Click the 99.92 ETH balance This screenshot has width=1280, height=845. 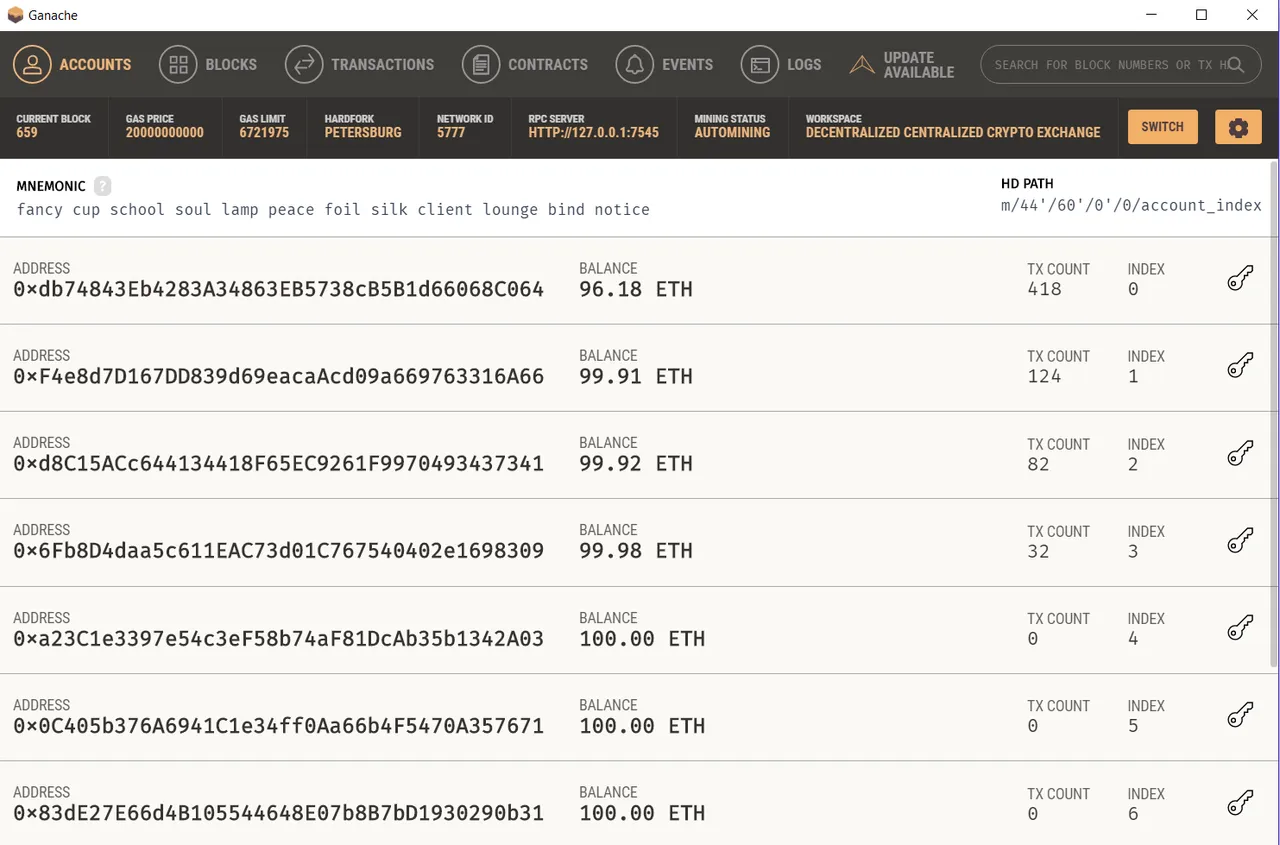tap(636, 464)
